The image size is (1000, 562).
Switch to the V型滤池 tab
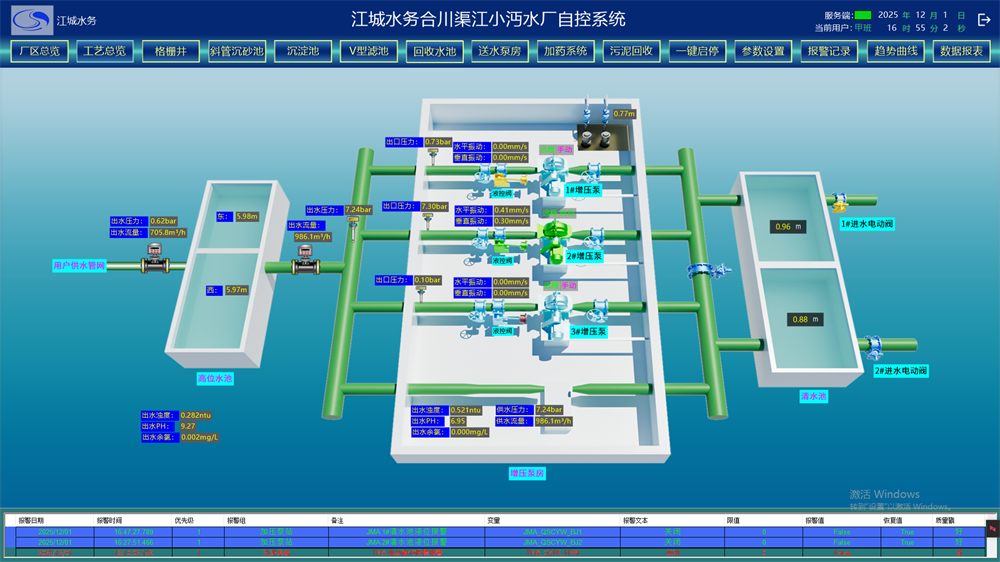pyautogui.click(x=369, y=51)
